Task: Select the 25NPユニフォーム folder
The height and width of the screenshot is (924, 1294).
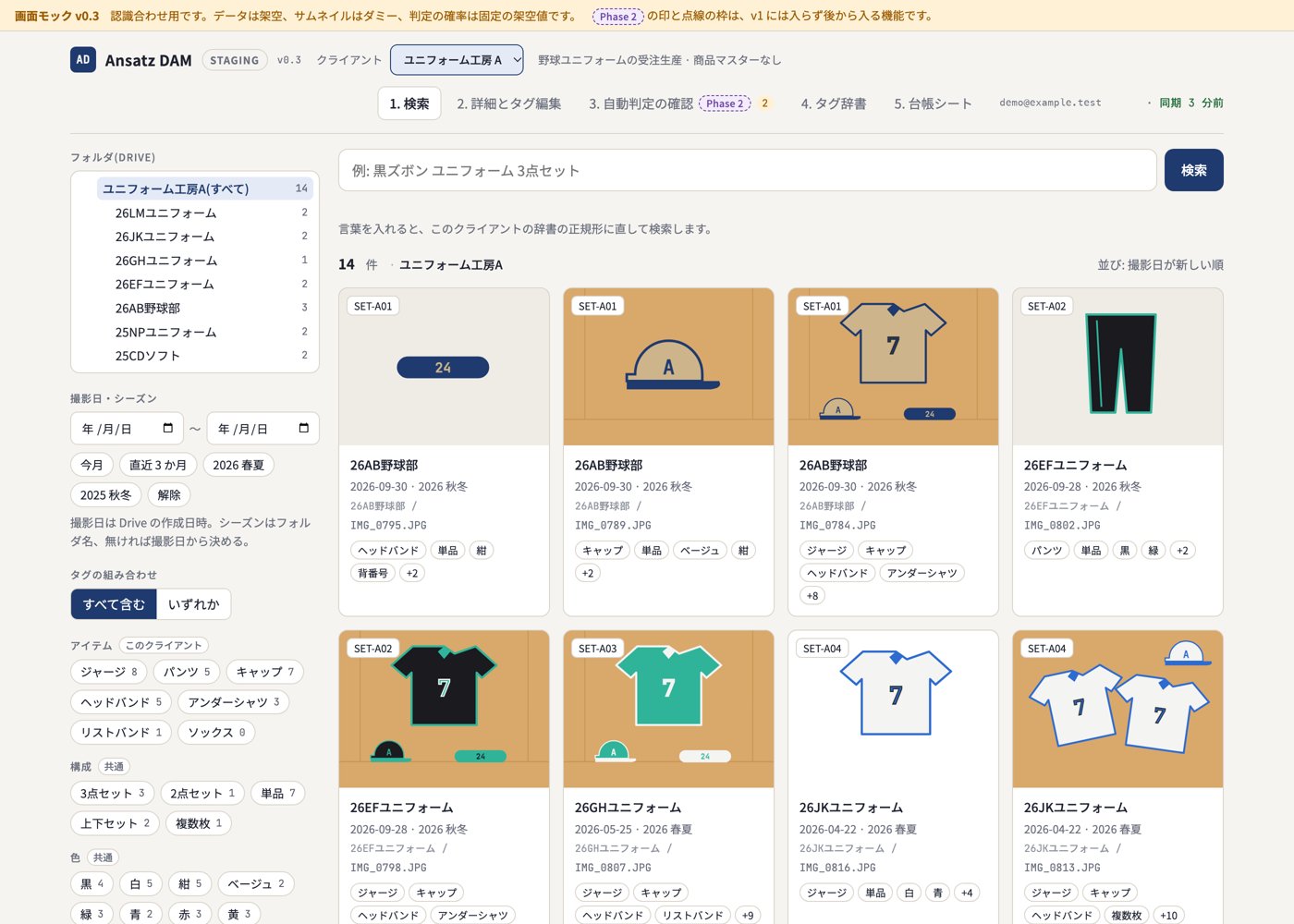Action: [x=205, y=332]
